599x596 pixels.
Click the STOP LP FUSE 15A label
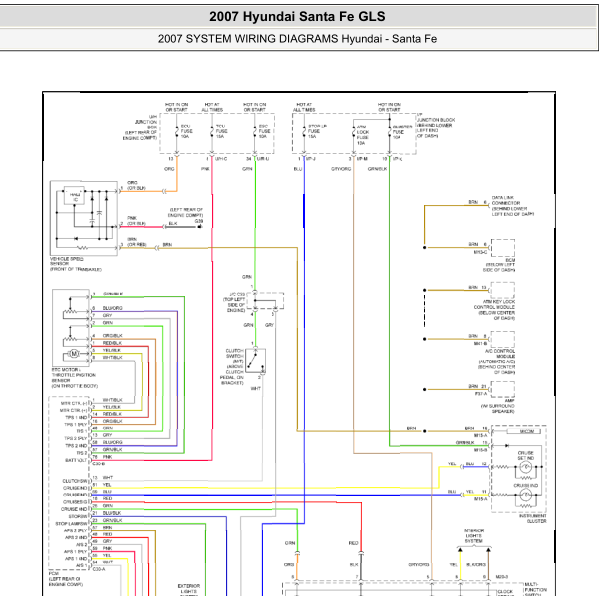coord(317,131)
